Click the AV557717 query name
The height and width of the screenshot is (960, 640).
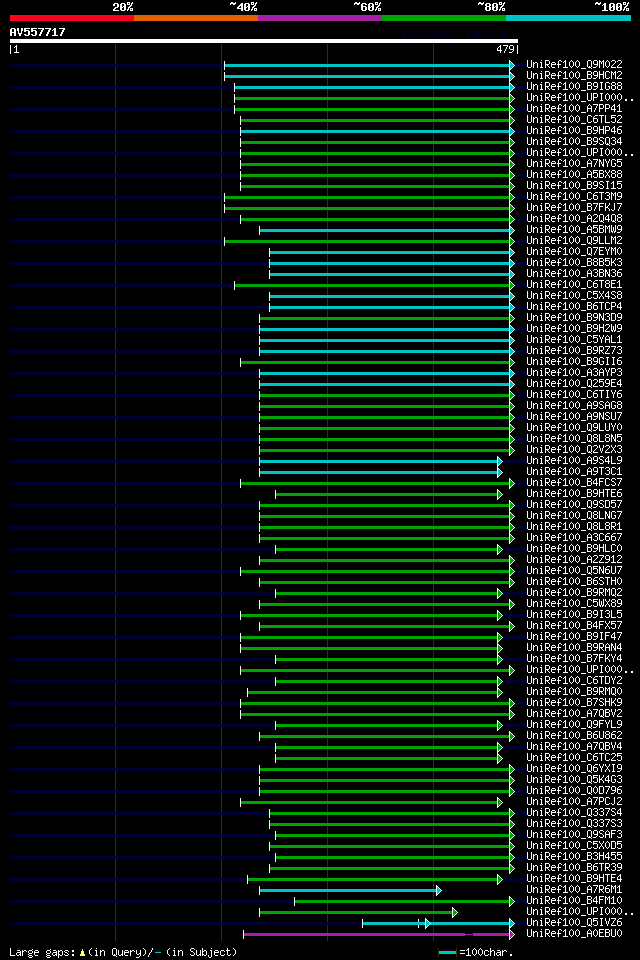(x=37, y=32)
